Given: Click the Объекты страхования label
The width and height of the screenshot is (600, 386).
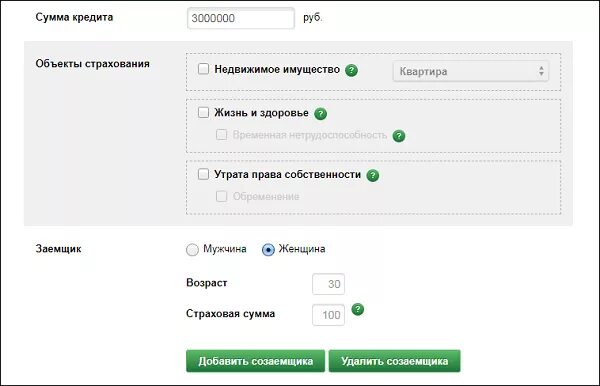Looking at the screenshot, I should pos(93,64).
